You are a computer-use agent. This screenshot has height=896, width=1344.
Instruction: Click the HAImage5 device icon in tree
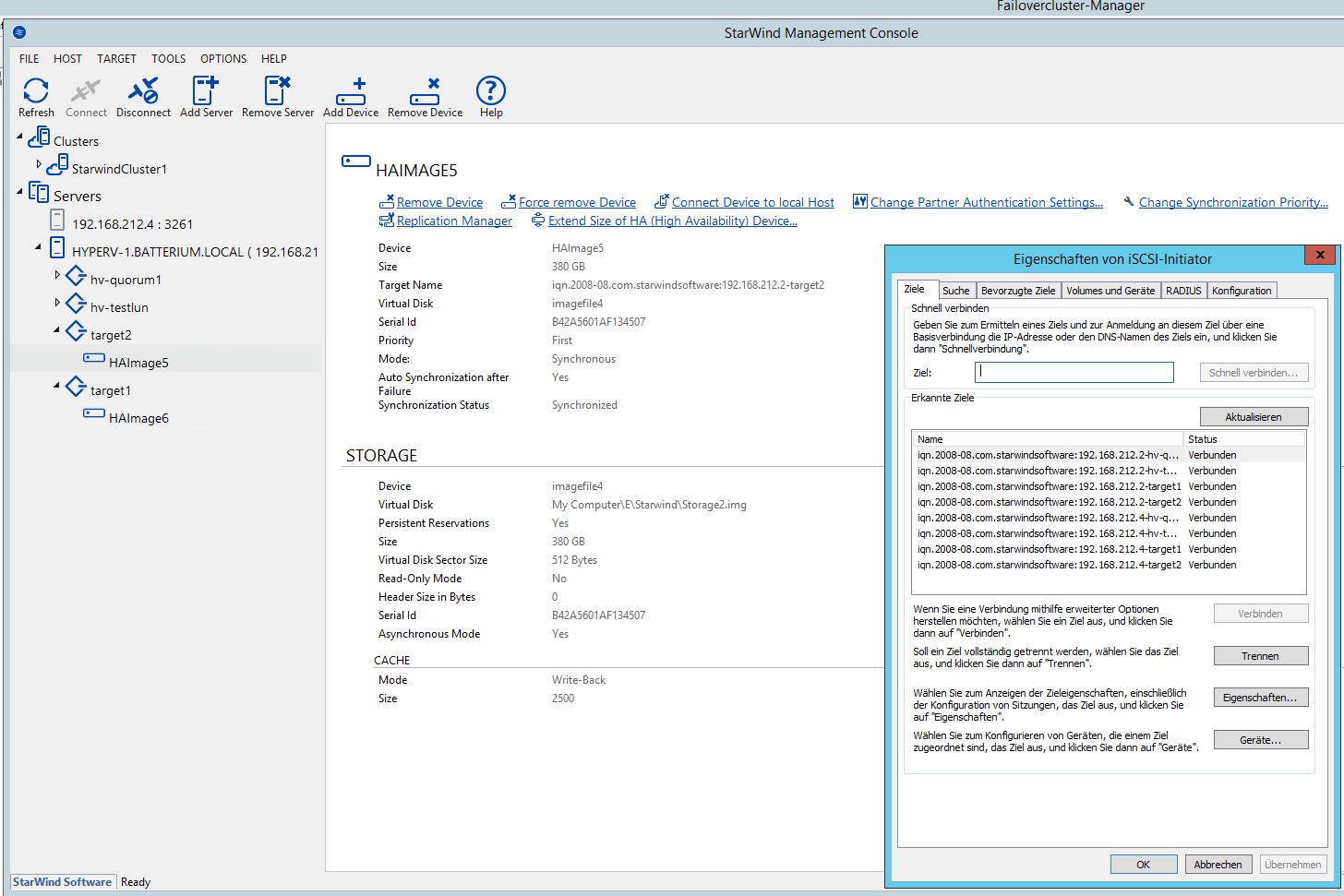click(94, 358)
